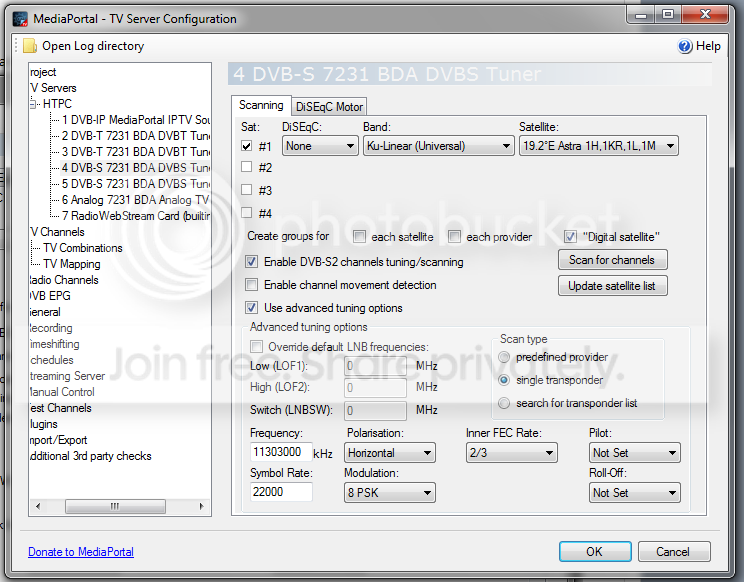Select 5 DVB-S 7231 BDA DVBS tree item
Viewport: 744px width, 582px height.
coord(136,184)
